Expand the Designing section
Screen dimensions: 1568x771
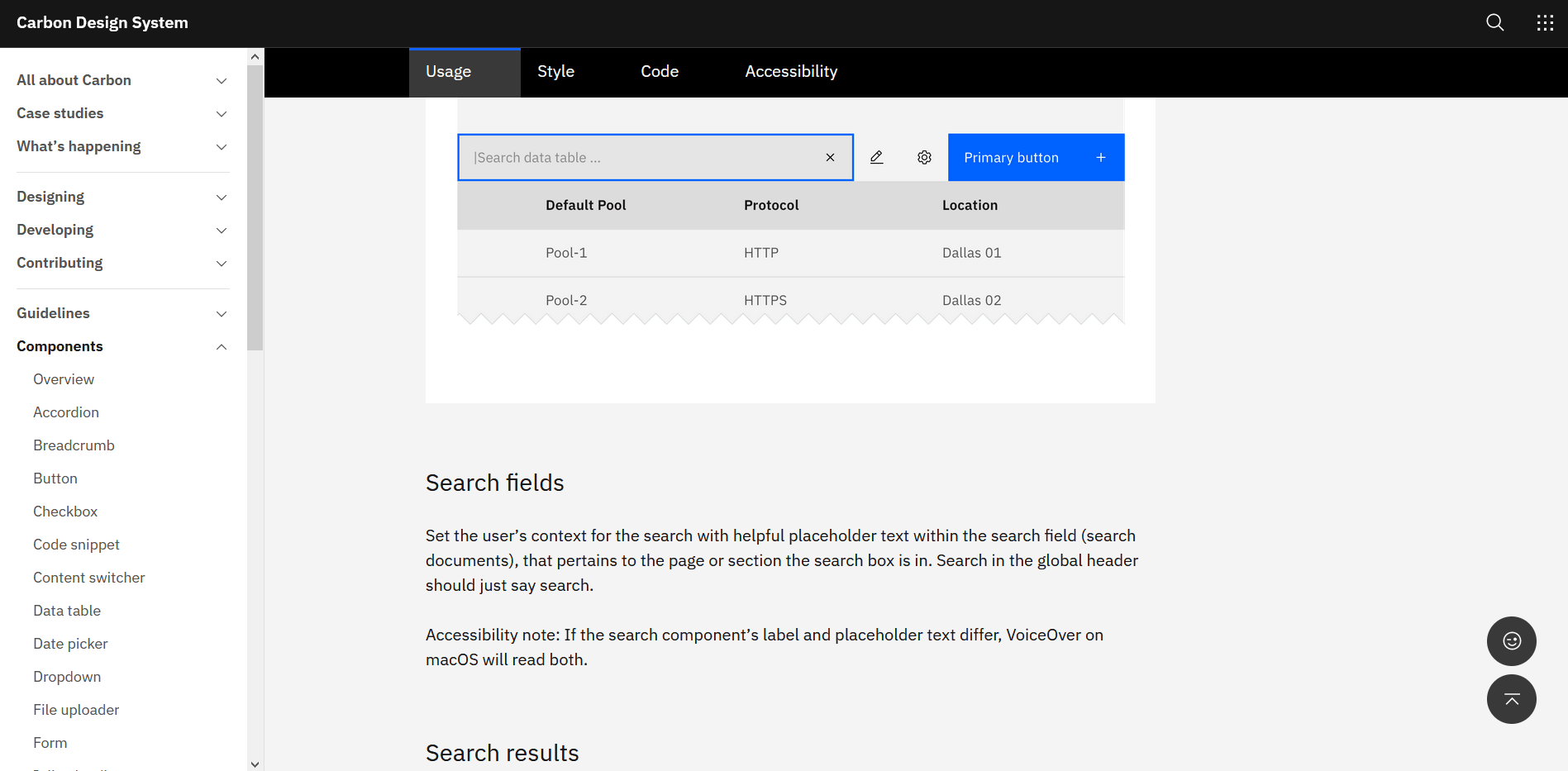click(x=221, y=198)
